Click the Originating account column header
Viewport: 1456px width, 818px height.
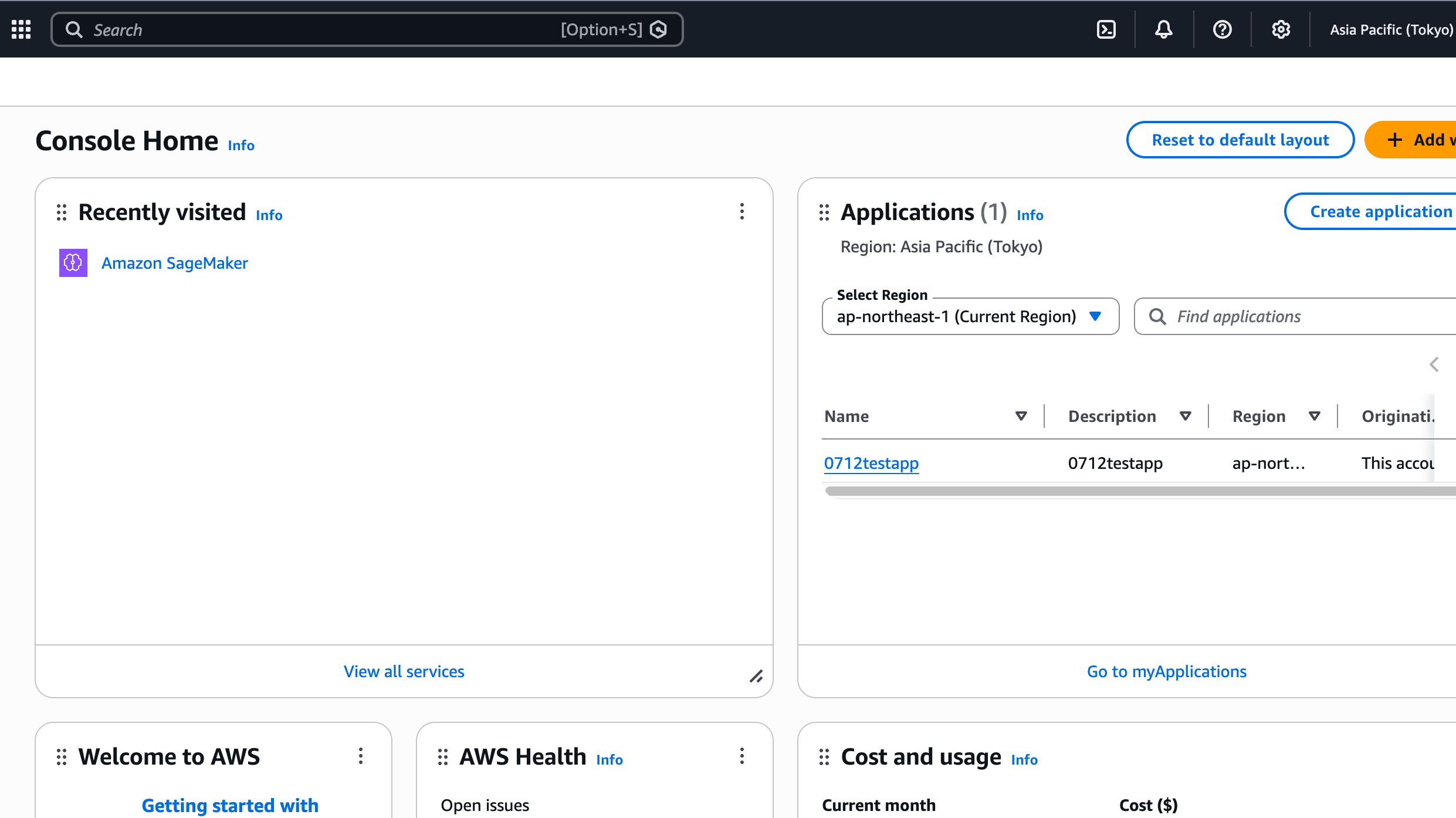pyautogui.click(x=1398, y=416)
